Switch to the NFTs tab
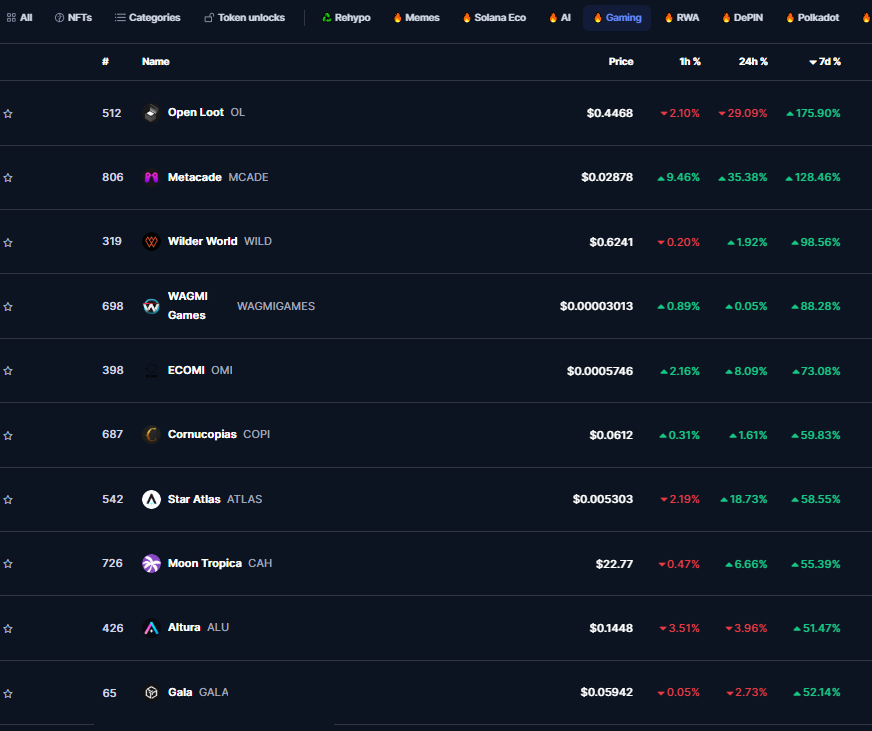Screen dimensions: 872x731 [73, 18]
